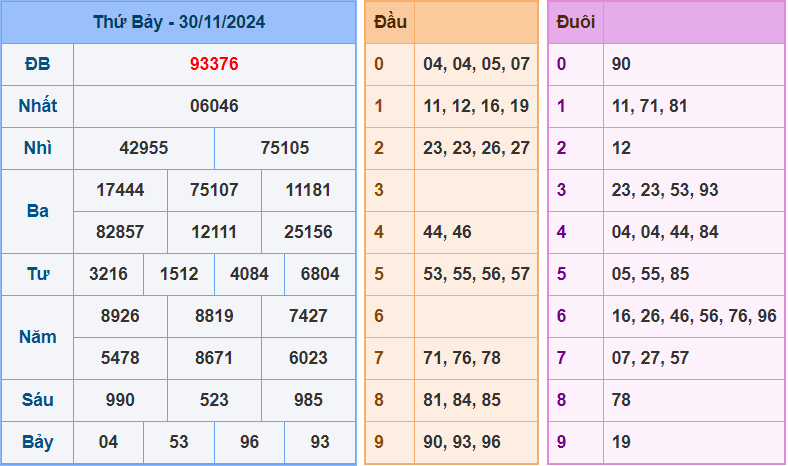Select the red special prize number 93376
Viewport: 788px width, 466px height.
[214, 64]
